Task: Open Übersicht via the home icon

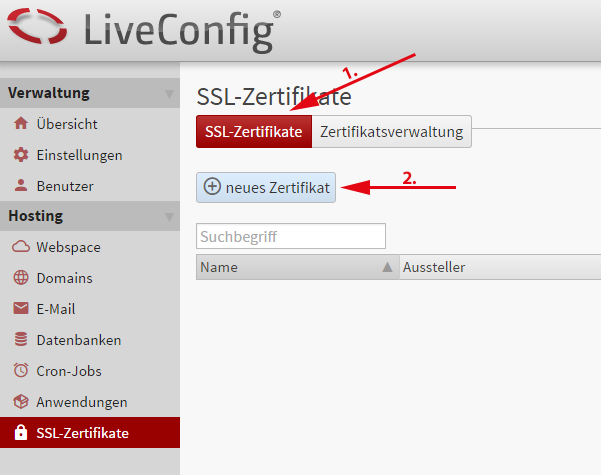Action: tap(20, 124)
